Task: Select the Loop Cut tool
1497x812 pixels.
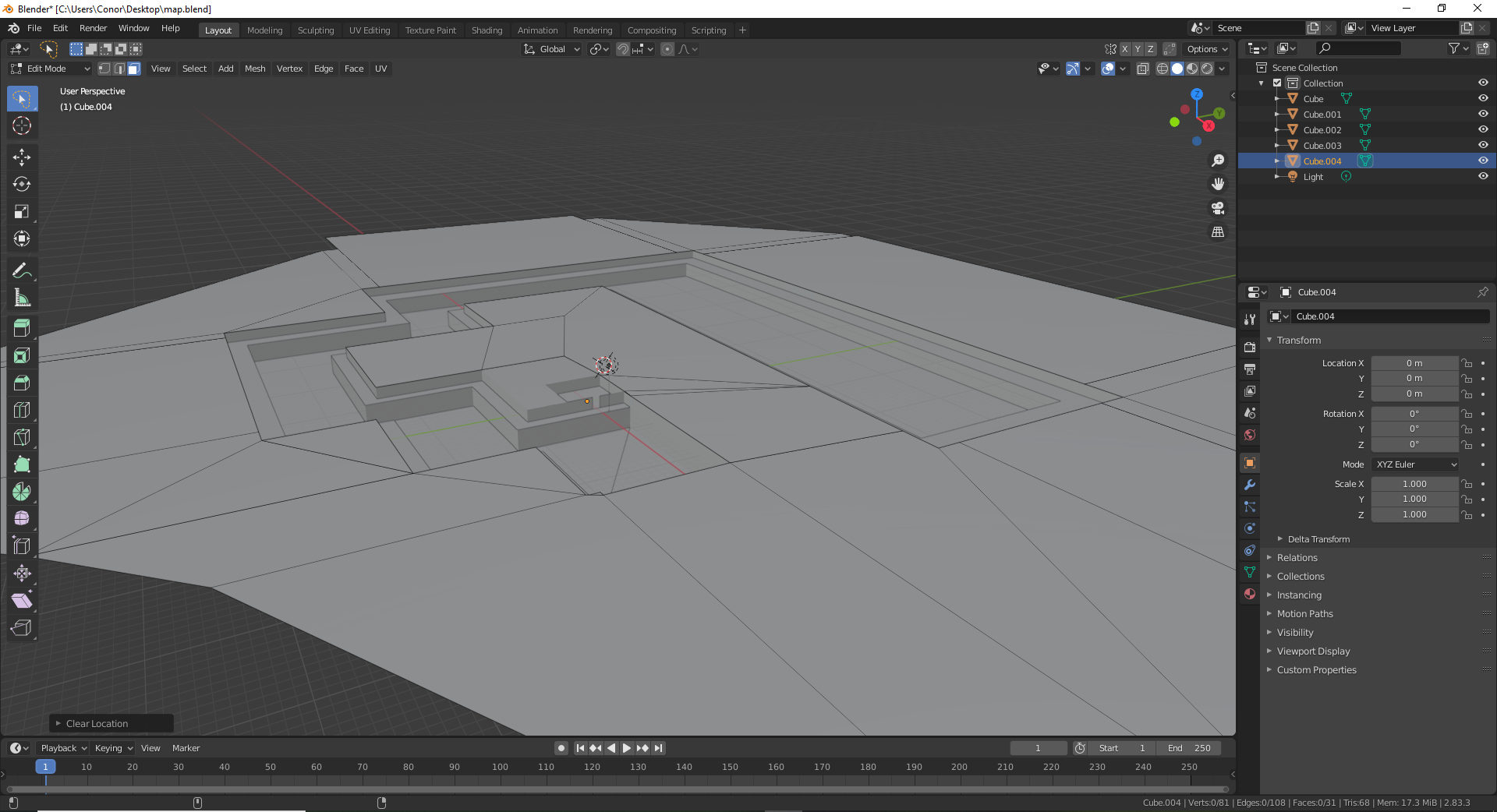Action: [22, 411]
